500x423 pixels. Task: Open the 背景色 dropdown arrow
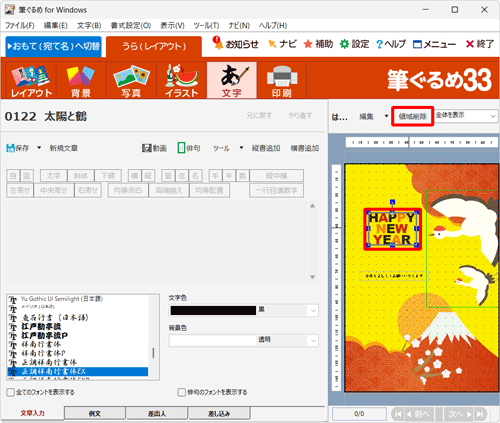[x=313, y=340]
